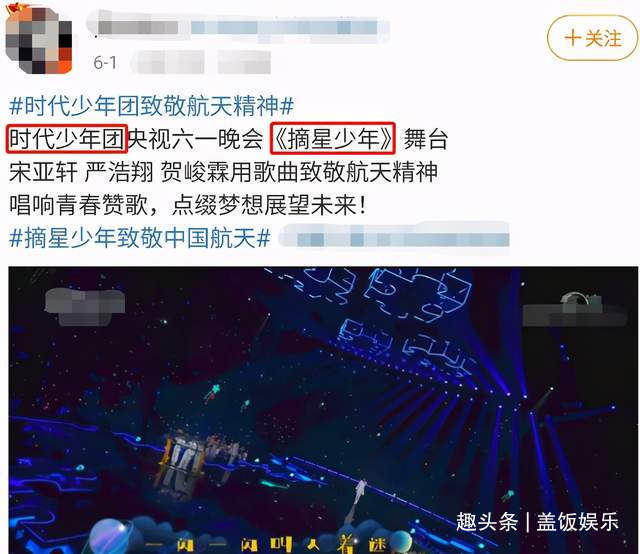Image resolution: width=640 pixels, height=554 pixels.
Task: Click the yellow lyric subtitle in the video
Action: pyautogui.click(x=265, y=544)
